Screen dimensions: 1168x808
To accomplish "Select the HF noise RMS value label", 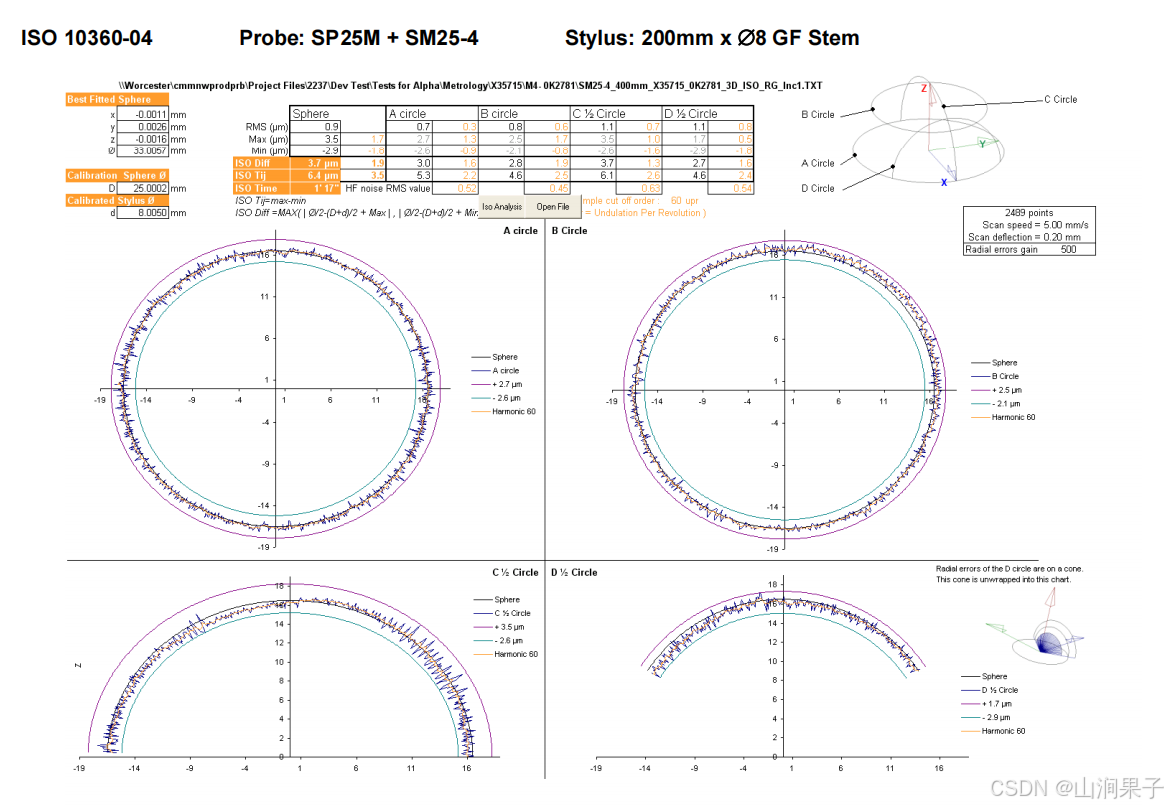I will (x=387, y=188).
